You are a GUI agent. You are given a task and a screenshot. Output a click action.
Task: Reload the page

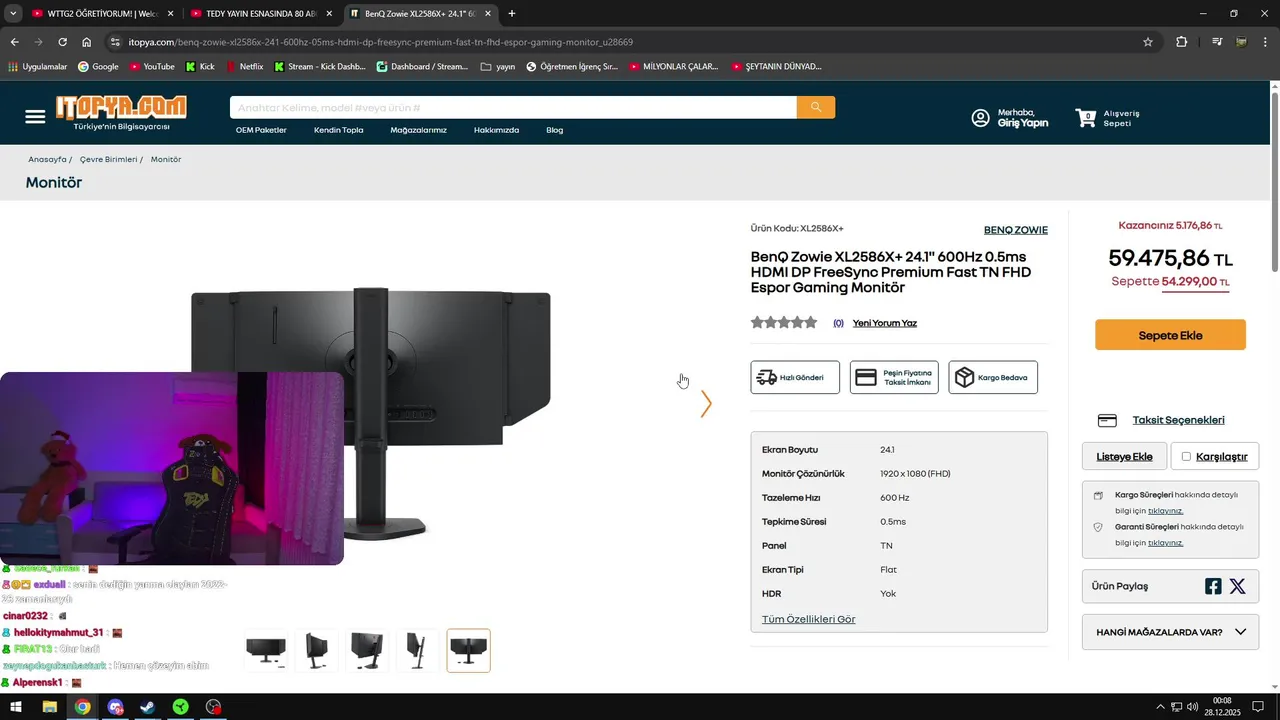(62, 42)
